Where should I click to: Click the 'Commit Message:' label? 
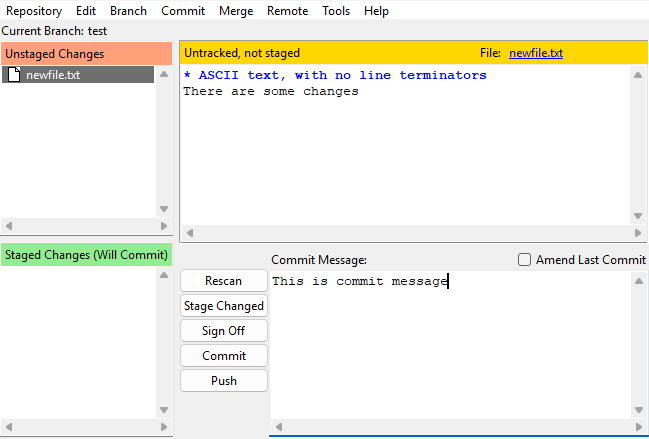click(319, 260)
